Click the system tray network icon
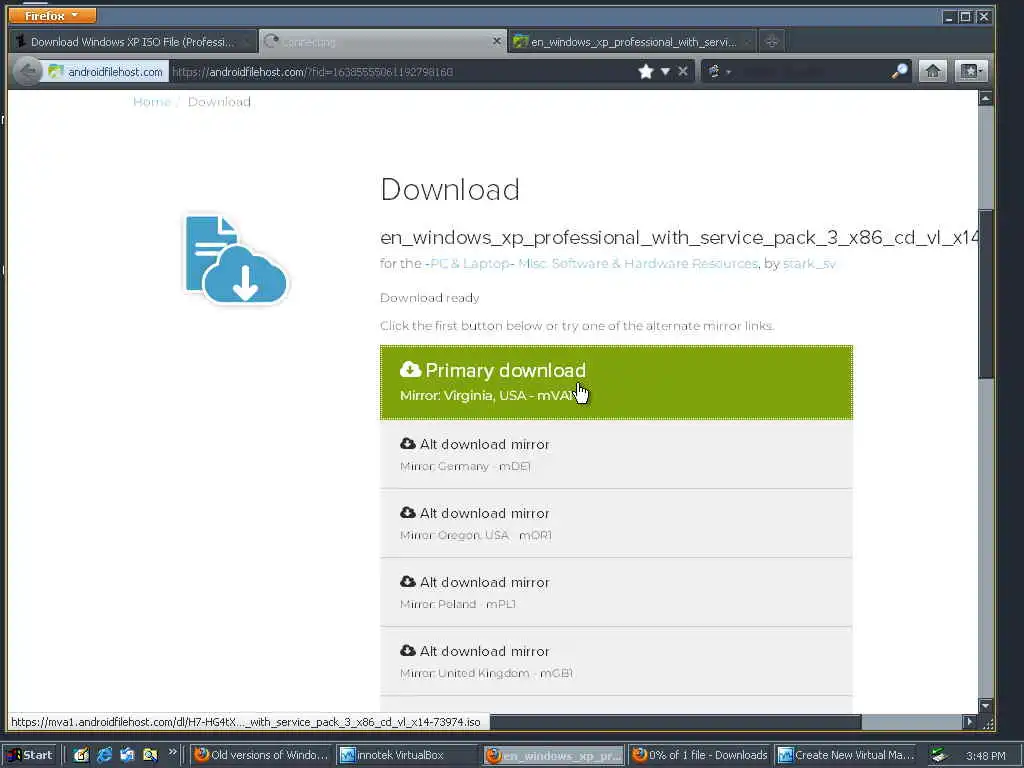 tap(940, 756)
